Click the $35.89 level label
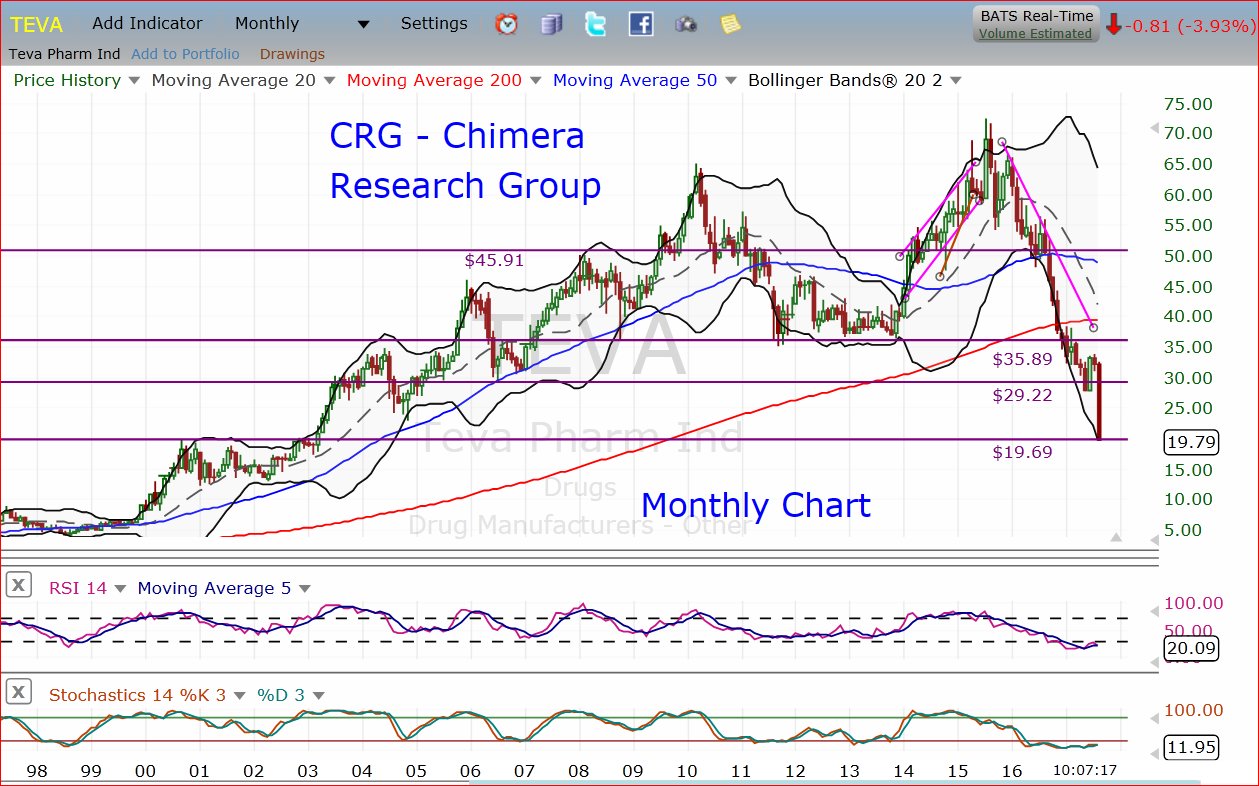 [1022, 359]
